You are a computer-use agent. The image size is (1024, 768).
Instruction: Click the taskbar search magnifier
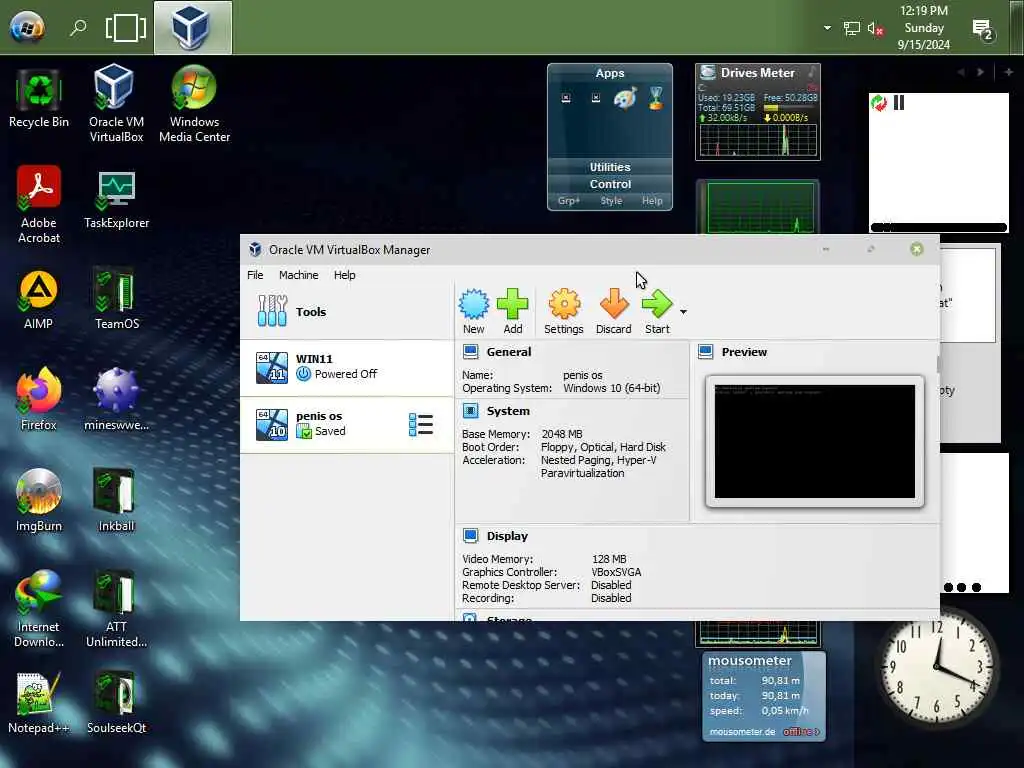[x=78, y=27]
